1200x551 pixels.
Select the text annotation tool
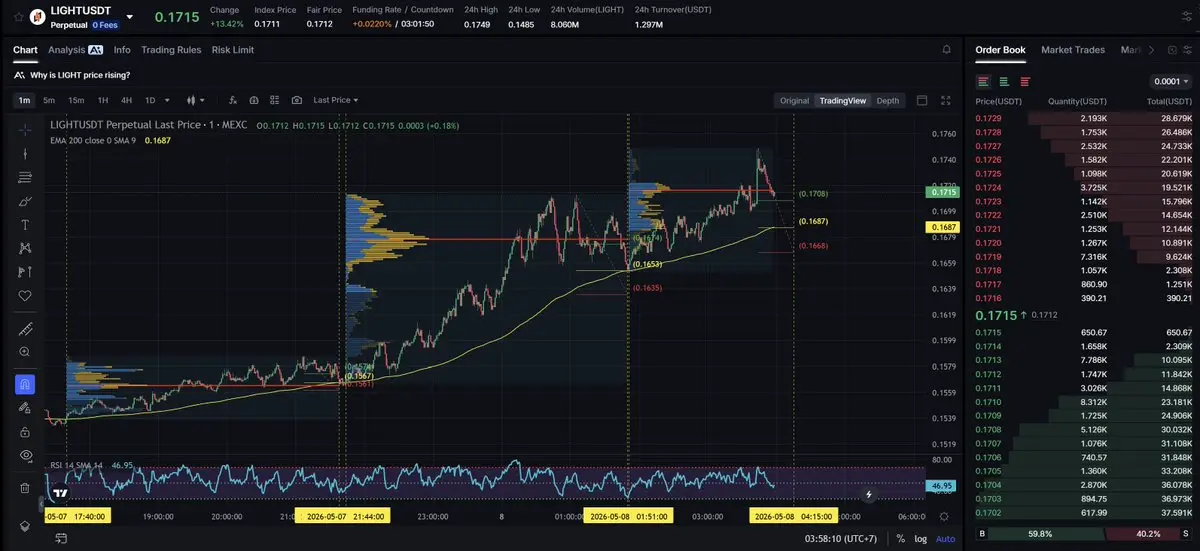pyautogui.click(x=25, y=224)
